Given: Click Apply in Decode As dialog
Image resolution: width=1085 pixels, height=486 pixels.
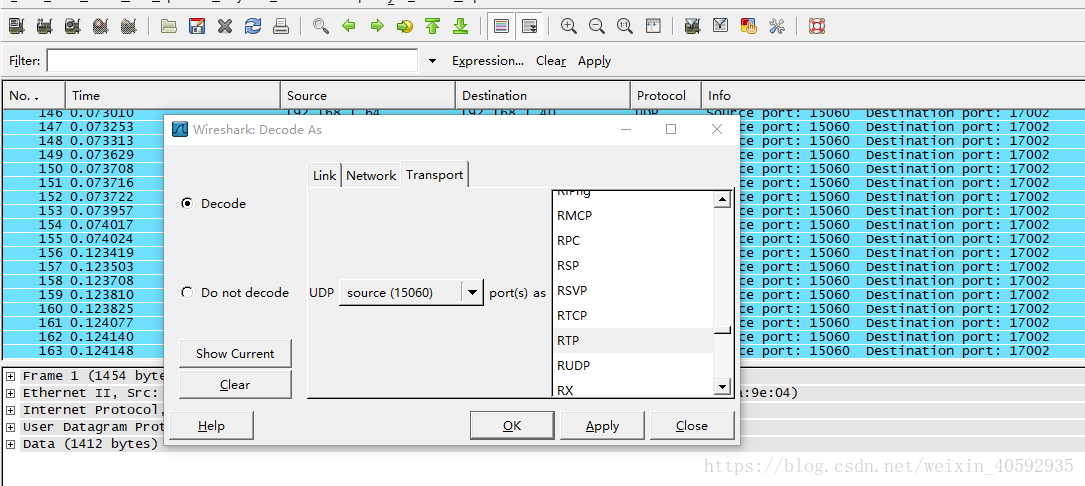Looking at the screenshot, I should coord(602,426).
